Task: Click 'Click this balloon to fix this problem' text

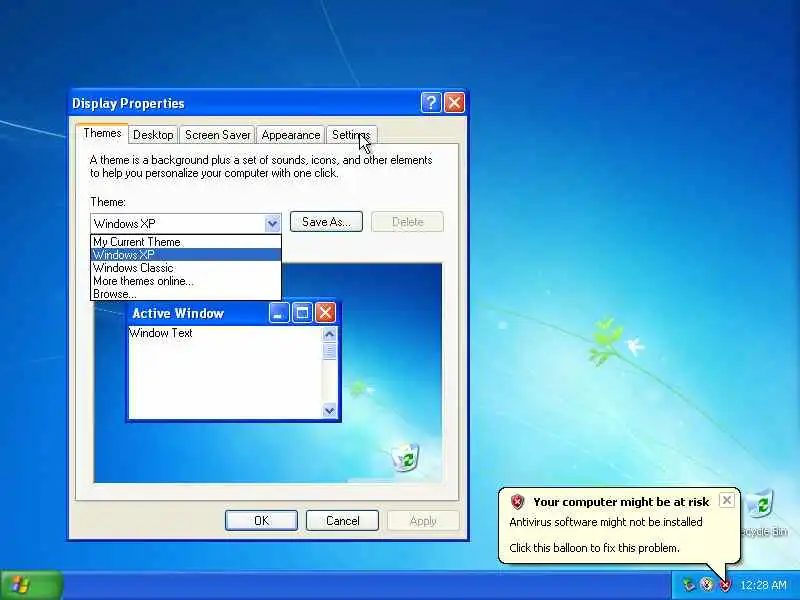Action: (594, 548)
